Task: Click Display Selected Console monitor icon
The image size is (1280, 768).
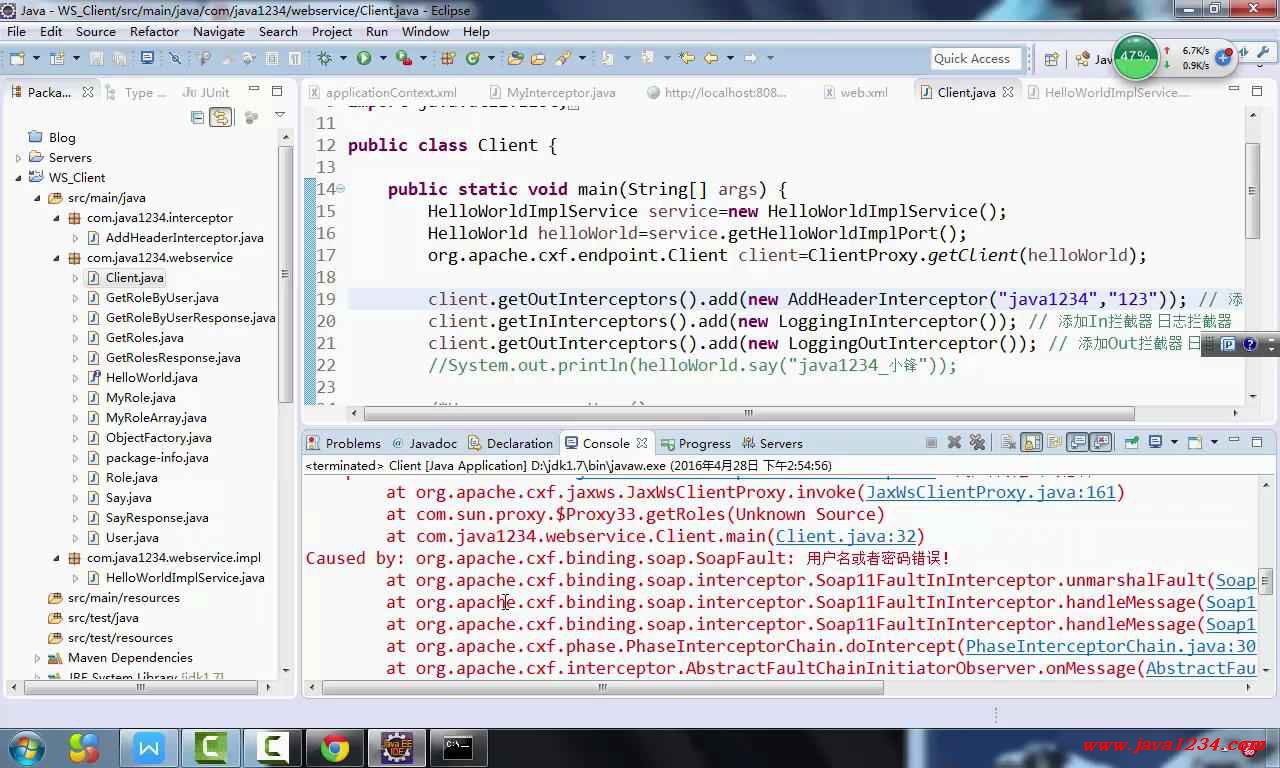Action: tap(1155, 442)
